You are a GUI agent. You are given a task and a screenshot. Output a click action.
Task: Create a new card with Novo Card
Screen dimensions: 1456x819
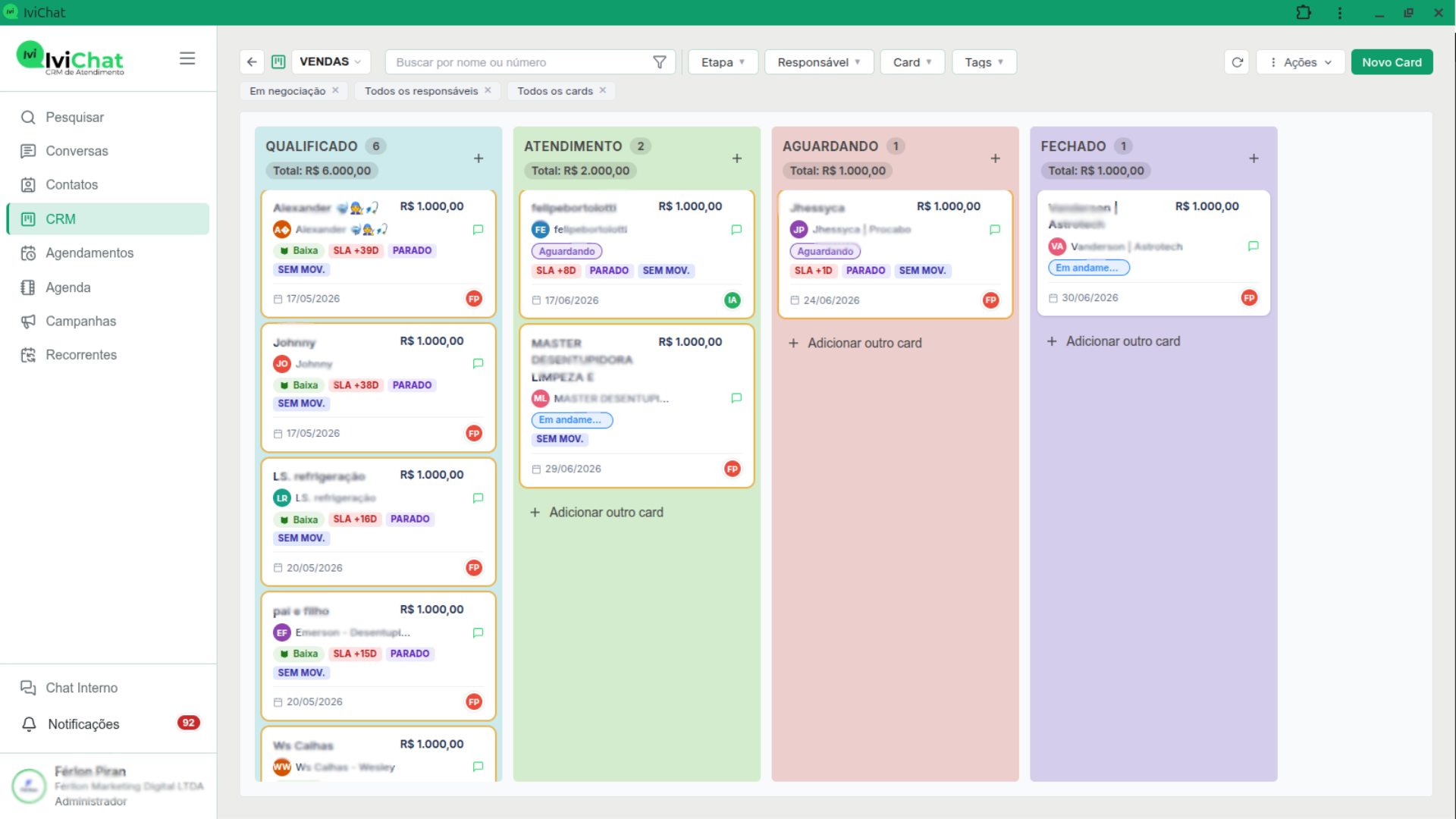(x=1392, y=62)
